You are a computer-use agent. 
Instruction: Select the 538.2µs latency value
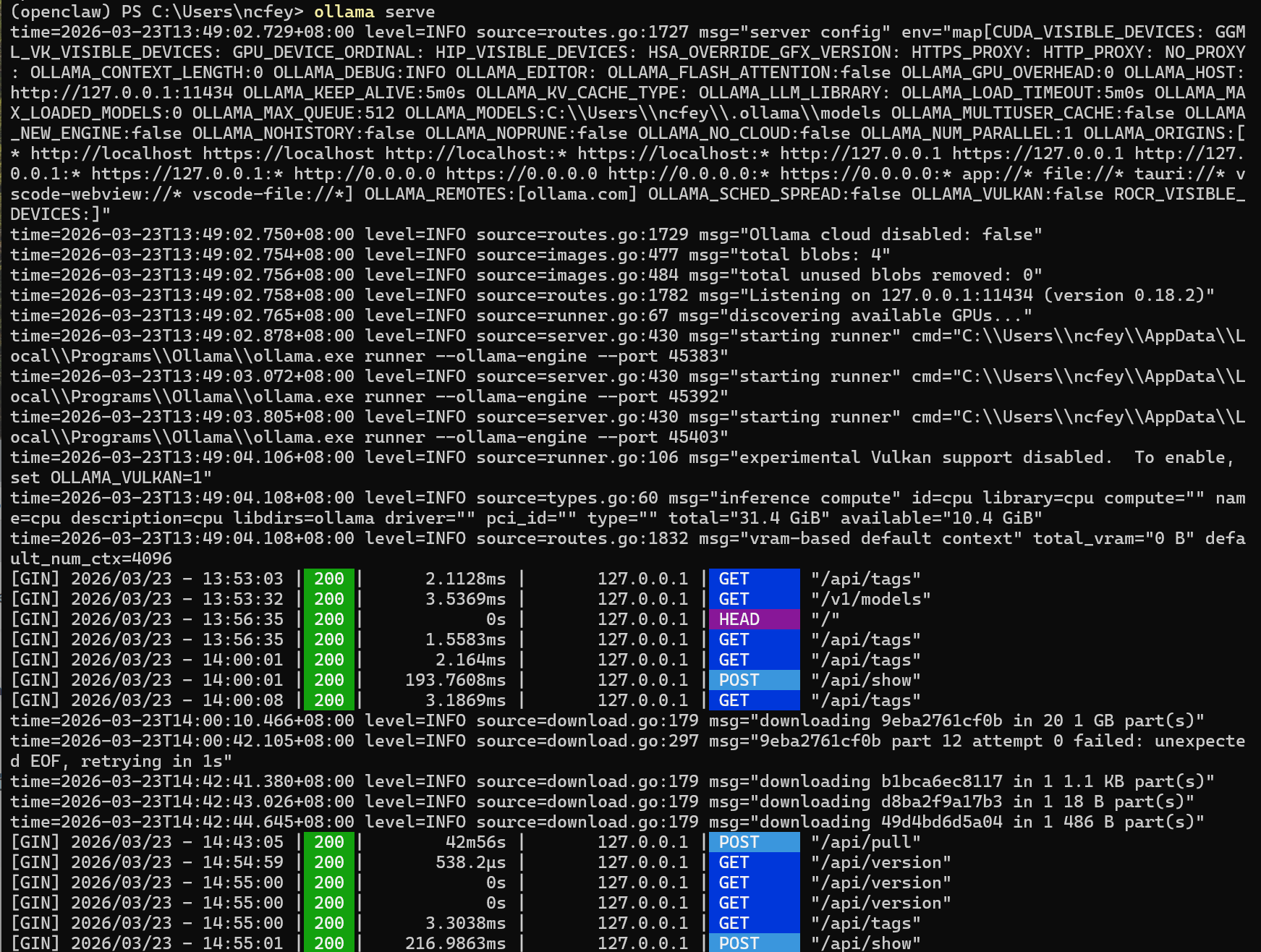coord(471,862)
